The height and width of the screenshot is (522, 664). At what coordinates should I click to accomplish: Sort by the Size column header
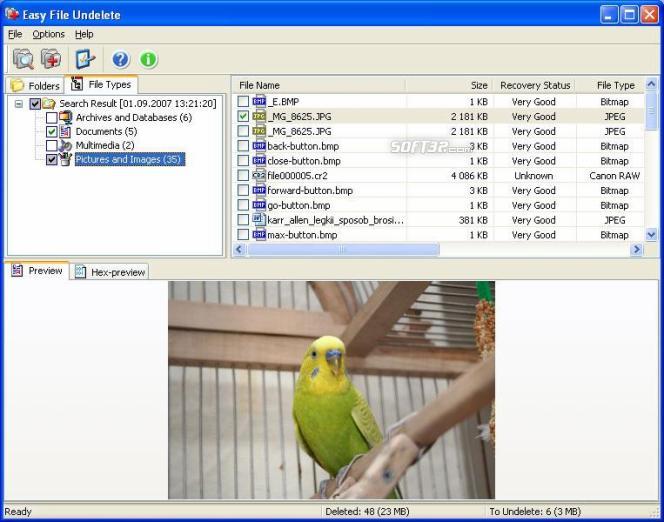pos(449,86)
